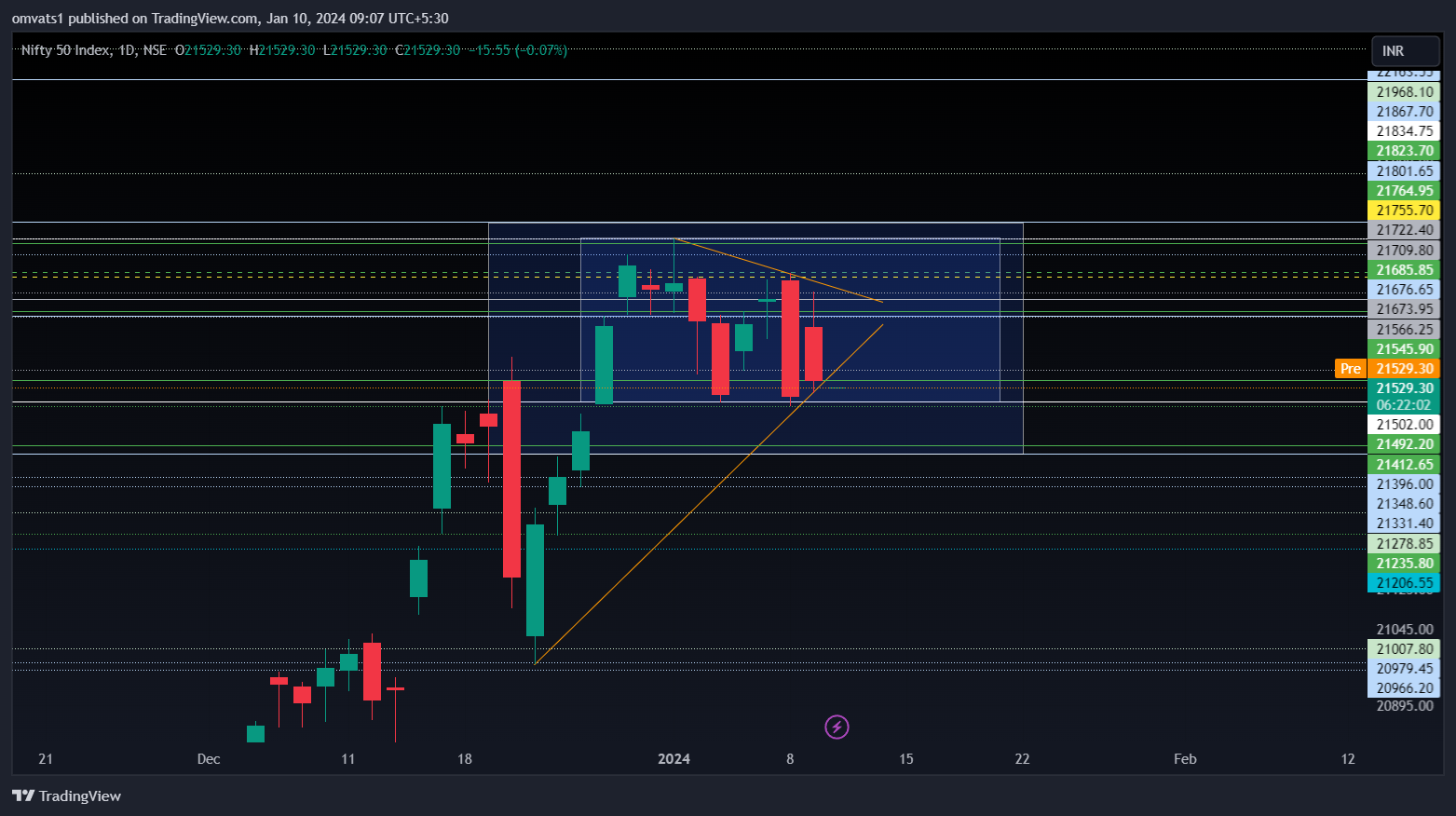The width and height of the screenshot is (1456, 816).
Task: Select white price label 21834.75
Action: tap(1404, 131)
